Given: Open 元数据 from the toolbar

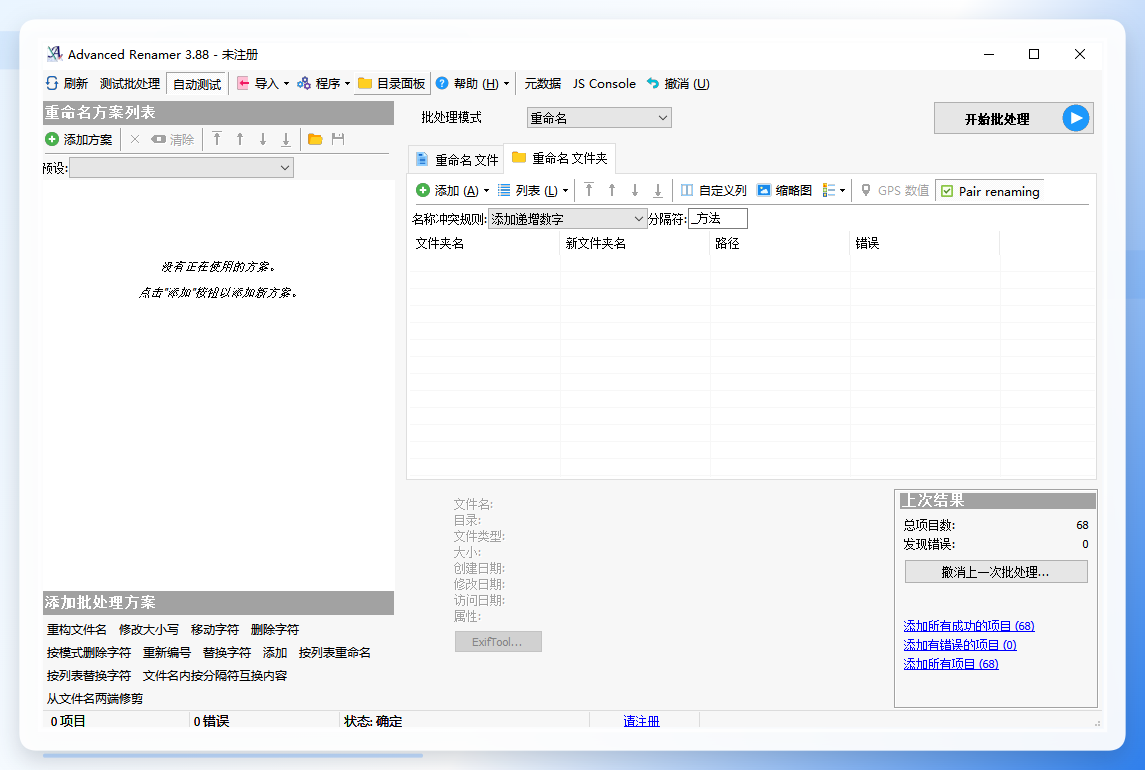Looking at the screenshot, I should click(543, 83).
